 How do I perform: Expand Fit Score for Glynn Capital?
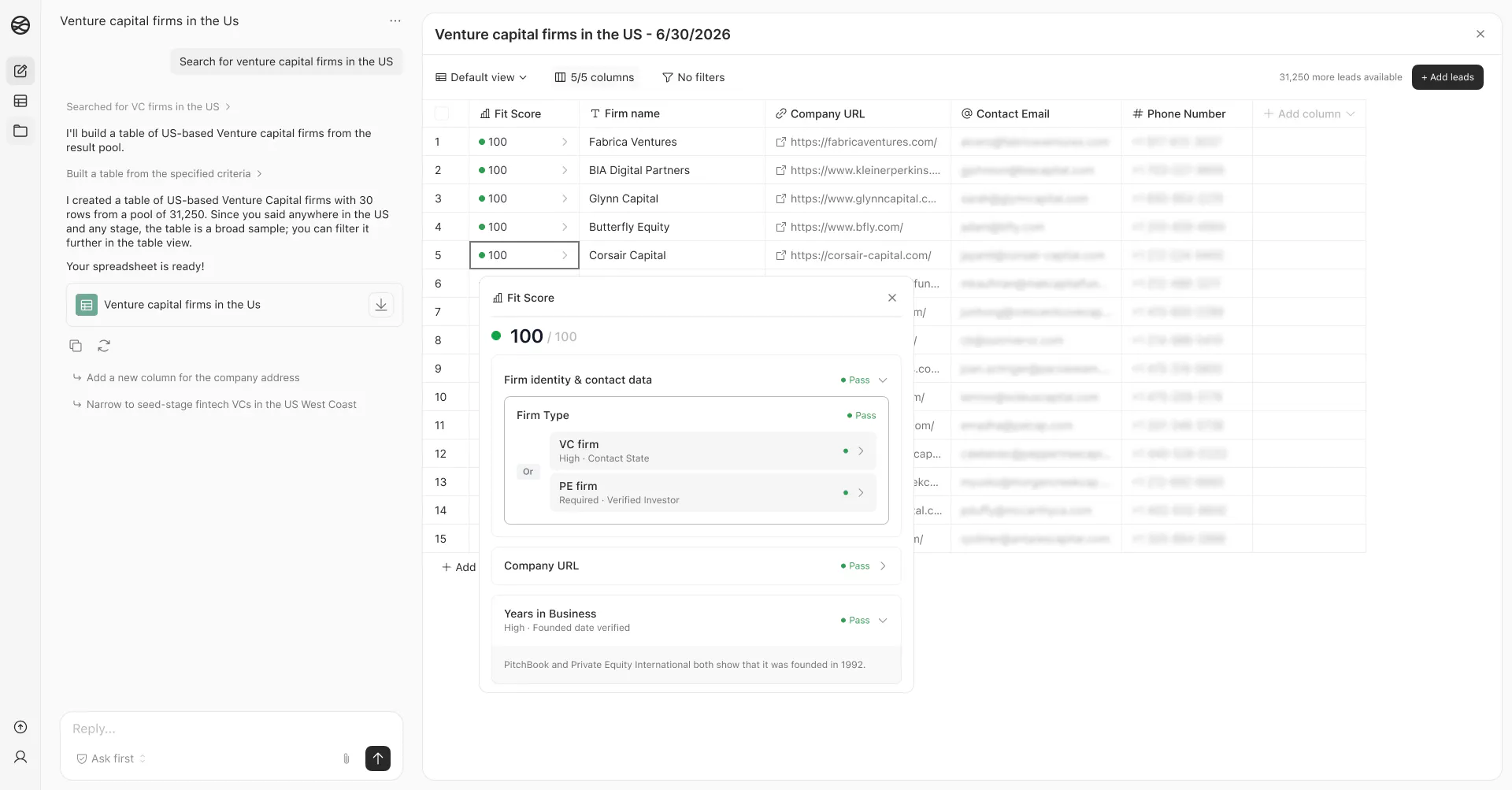coord(565,198)
